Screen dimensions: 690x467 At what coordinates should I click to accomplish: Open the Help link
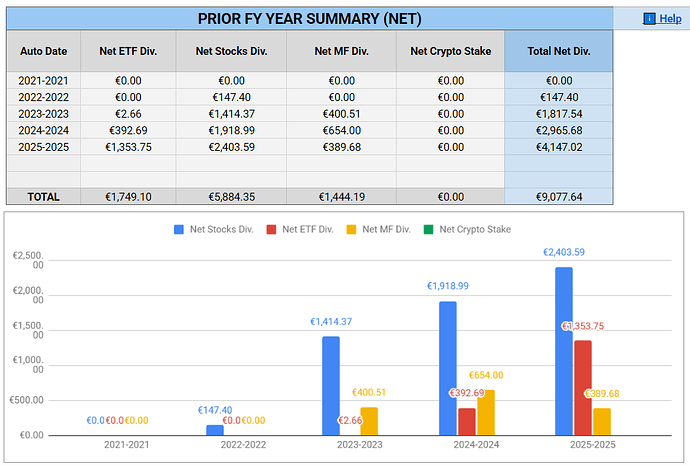pyautogui.click(x=670, y=18)
